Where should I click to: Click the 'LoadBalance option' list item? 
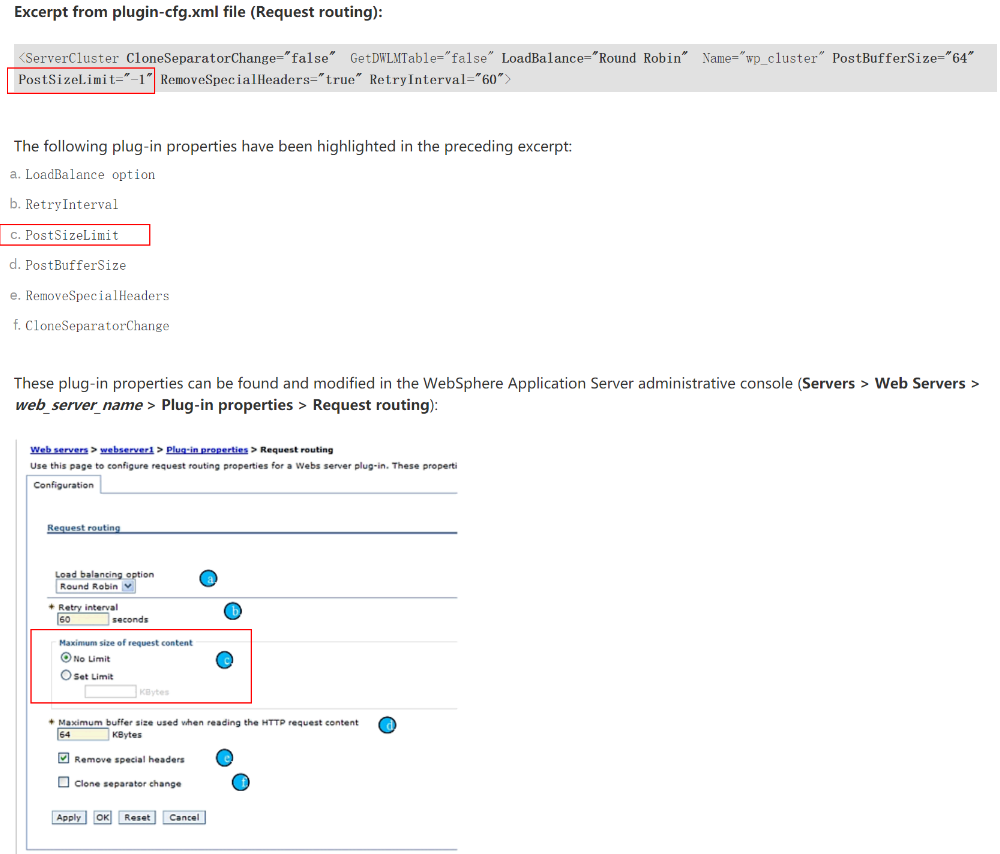(90, 175)
